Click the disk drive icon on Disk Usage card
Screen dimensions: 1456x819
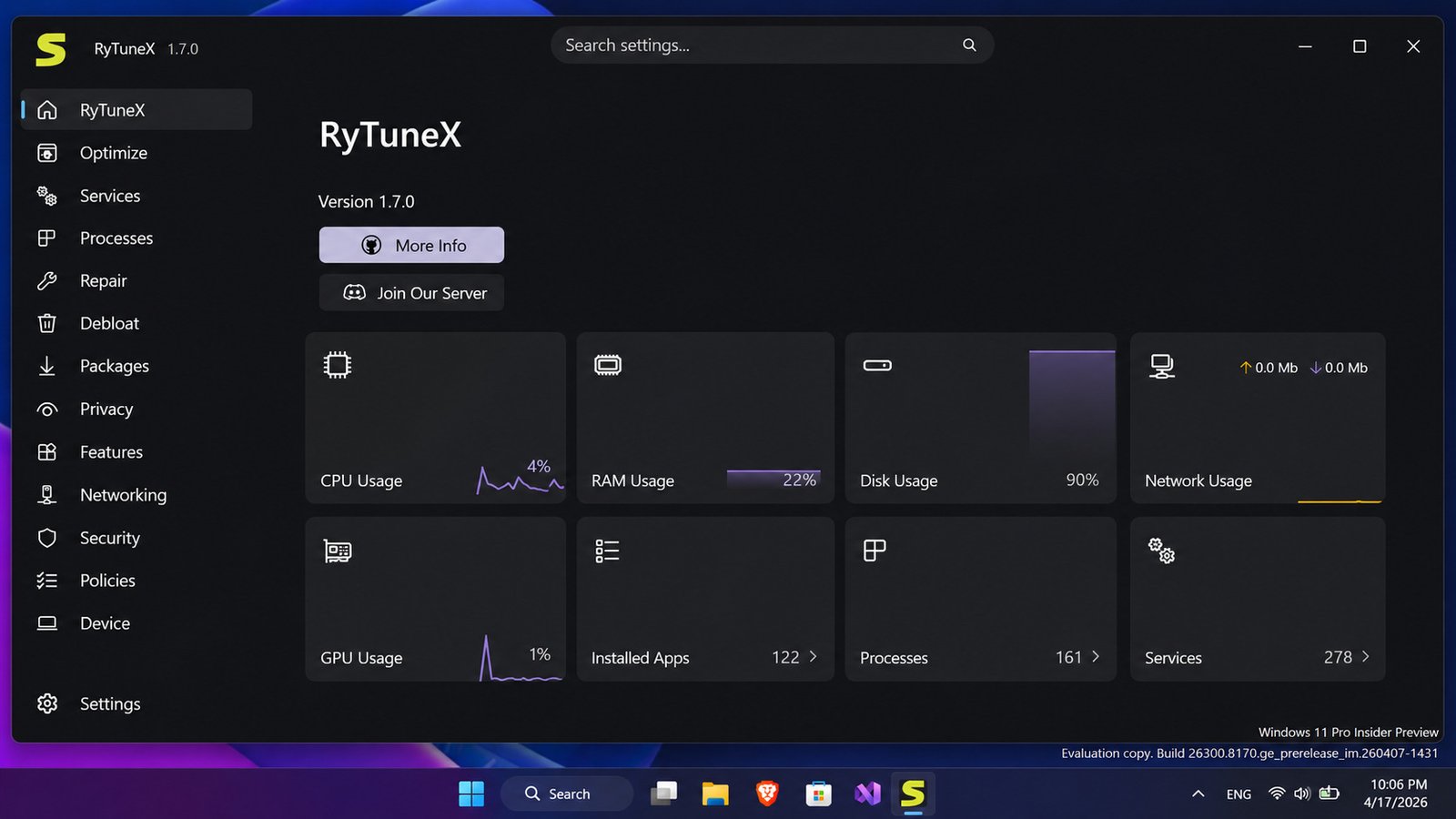click(x=877, y=365)
